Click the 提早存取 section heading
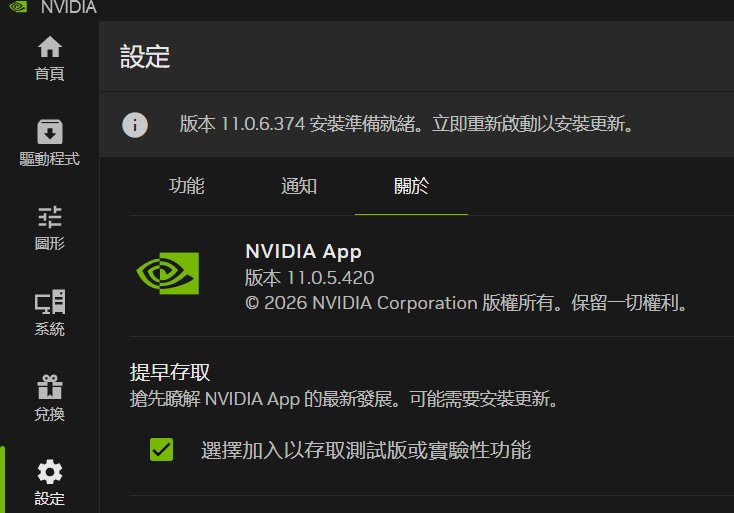 click(x=170, y=372)
